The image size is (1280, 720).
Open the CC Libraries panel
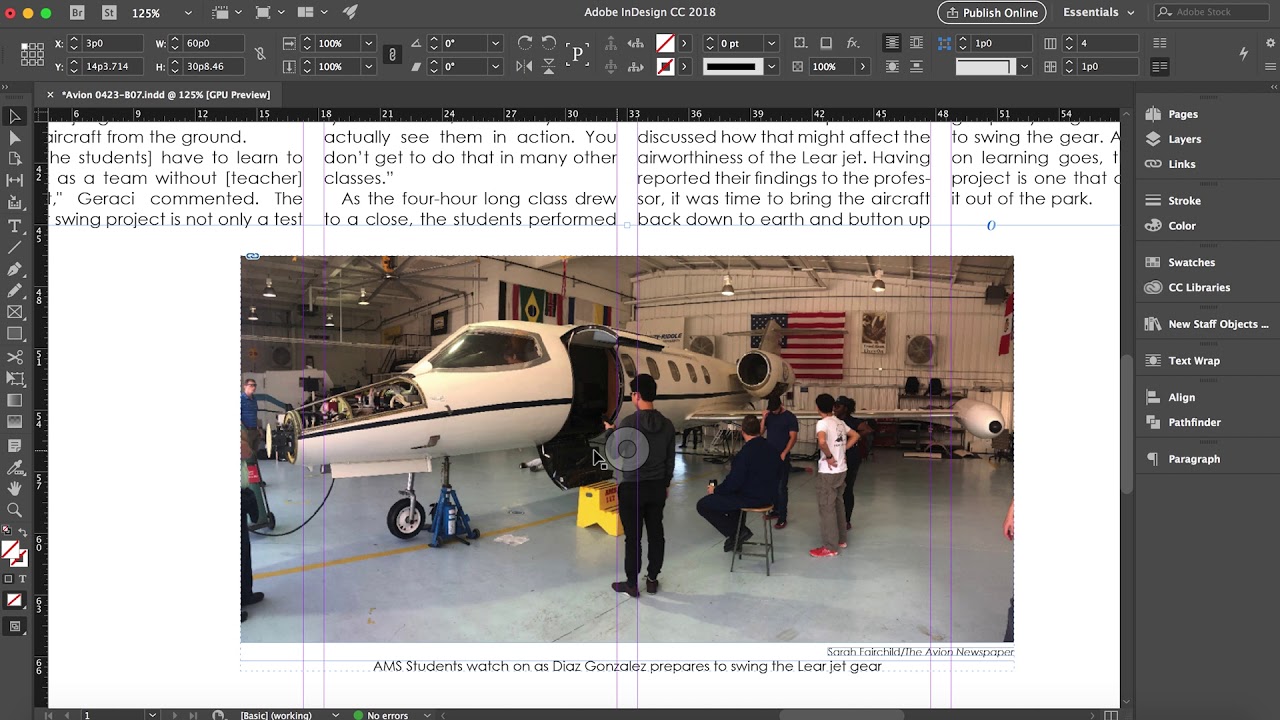click(1199, 287)
